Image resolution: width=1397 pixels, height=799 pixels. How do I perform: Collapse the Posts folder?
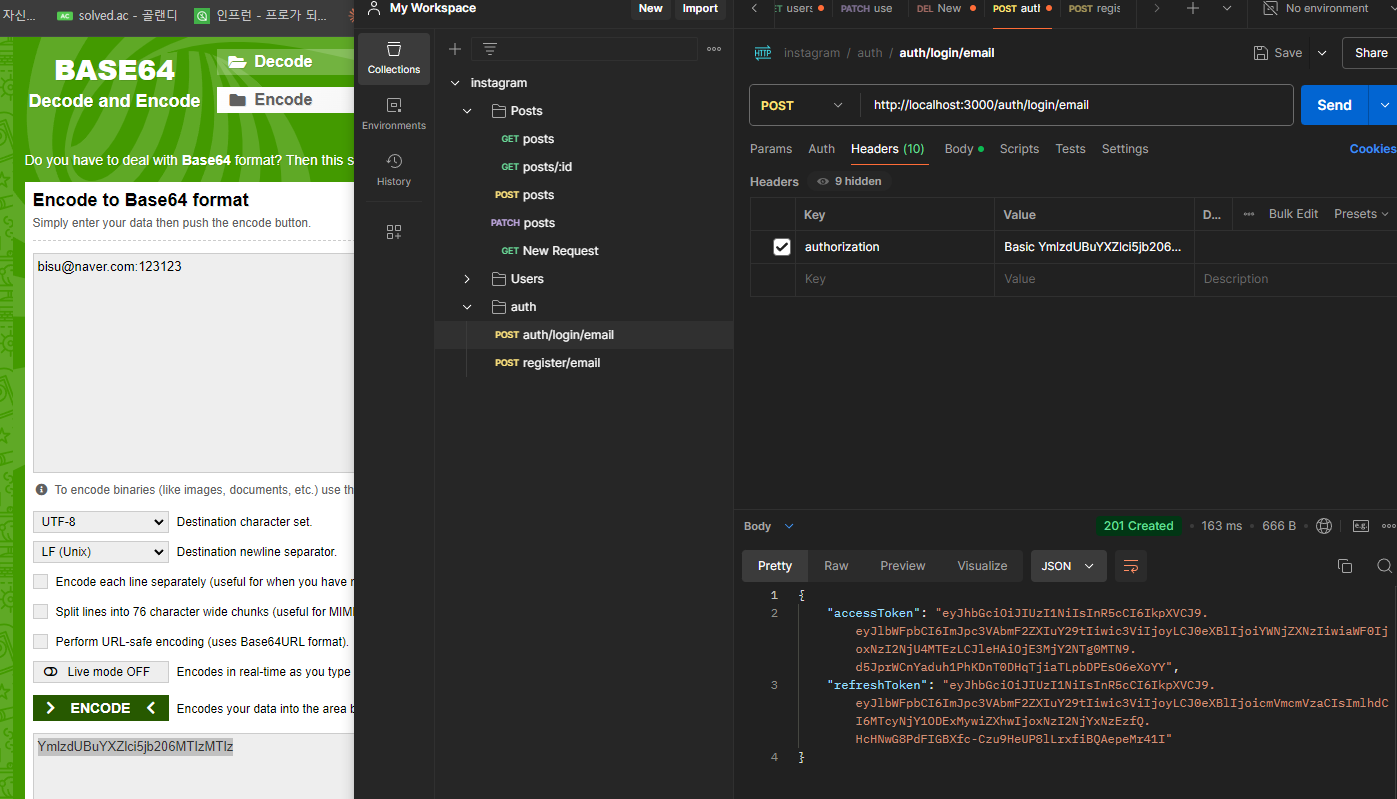tap(467, 111)
